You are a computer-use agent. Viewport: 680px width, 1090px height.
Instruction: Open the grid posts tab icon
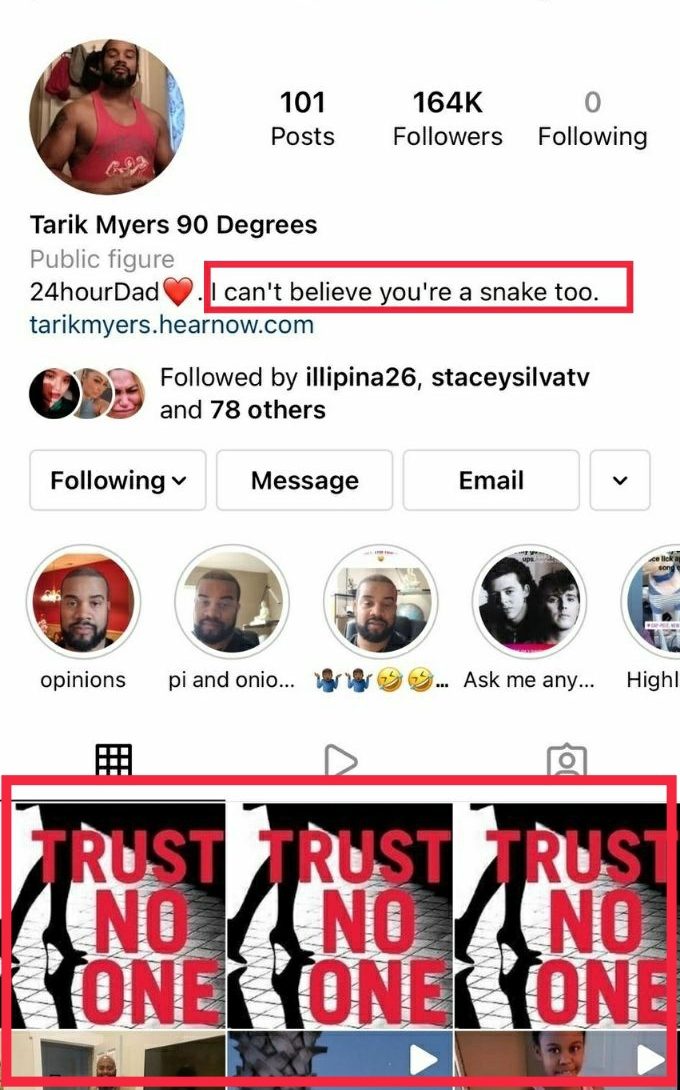(x=114, y=760)
